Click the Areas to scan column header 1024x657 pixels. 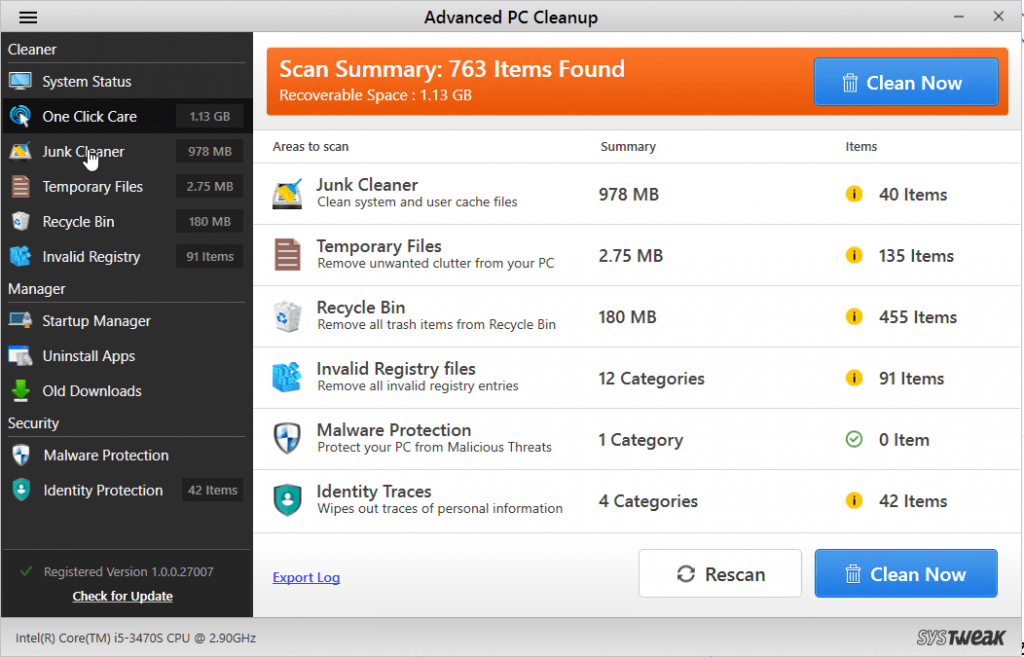pos(310,146)
